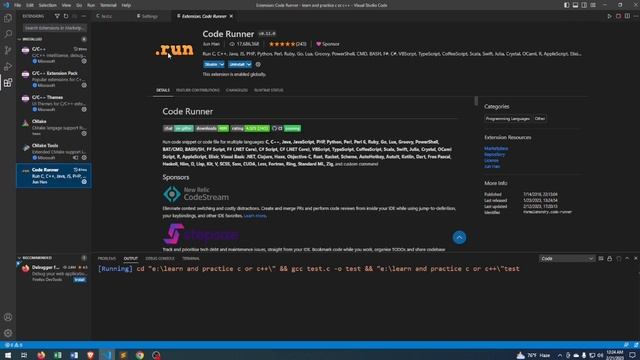This screenshot has height=360, width=640.
Task: Close the bottom output panel
Action: point(636,259)
